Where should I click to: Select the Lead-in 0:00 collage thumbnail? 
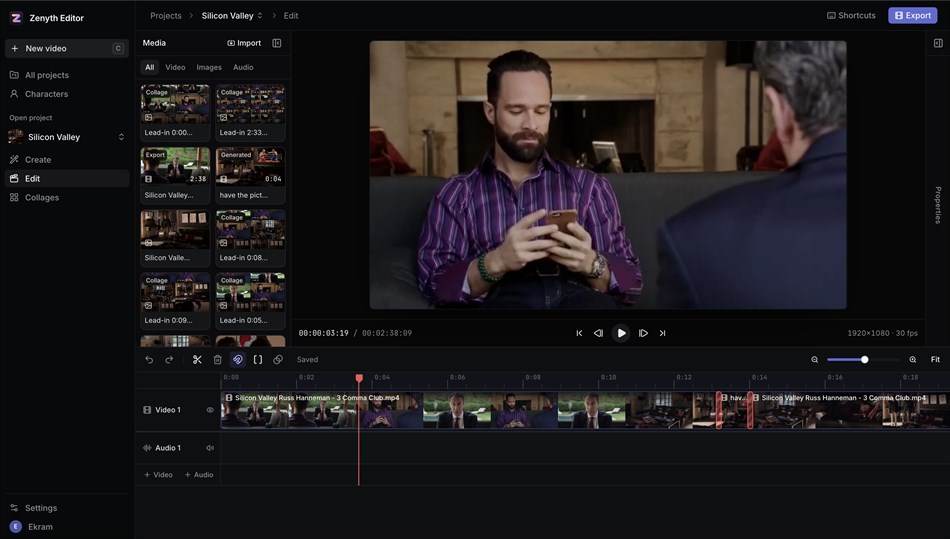click(x=175, y=113)
